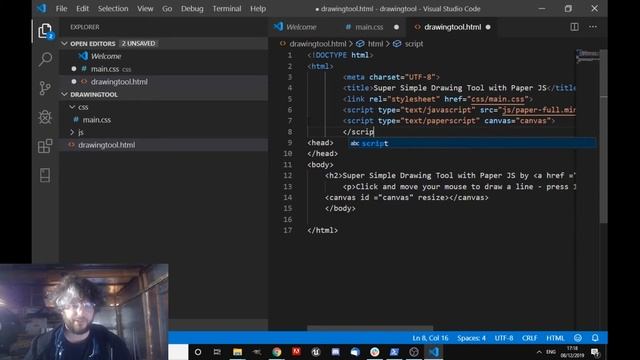
Task: Select Welcome in Open Editors list
Action: tap(106, 56)
